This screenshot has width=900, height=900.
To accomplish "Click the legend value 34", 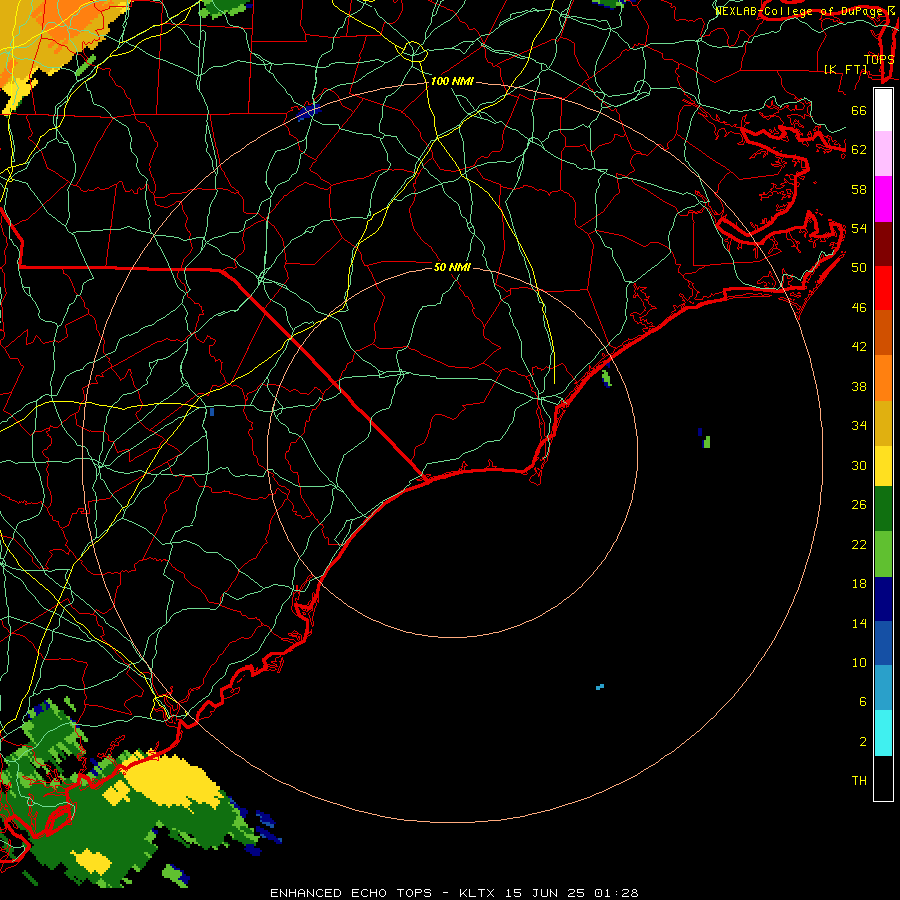I will point(859,425).
